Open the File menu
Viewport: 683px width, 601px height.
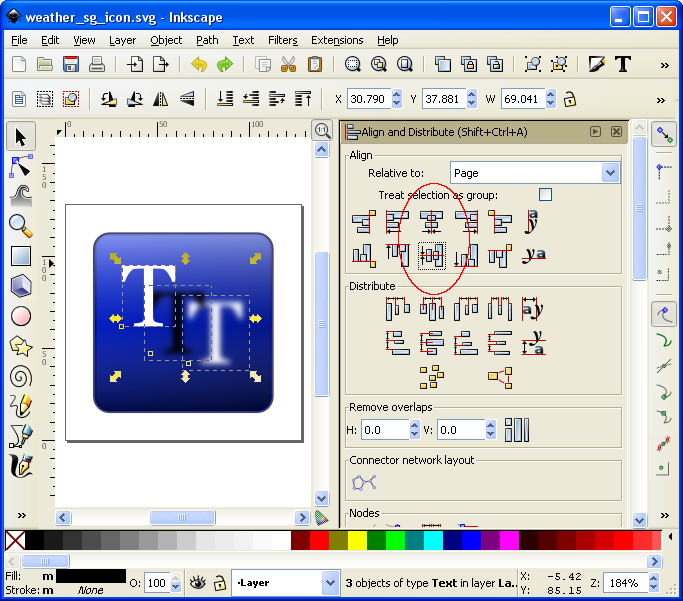(19, 40)
